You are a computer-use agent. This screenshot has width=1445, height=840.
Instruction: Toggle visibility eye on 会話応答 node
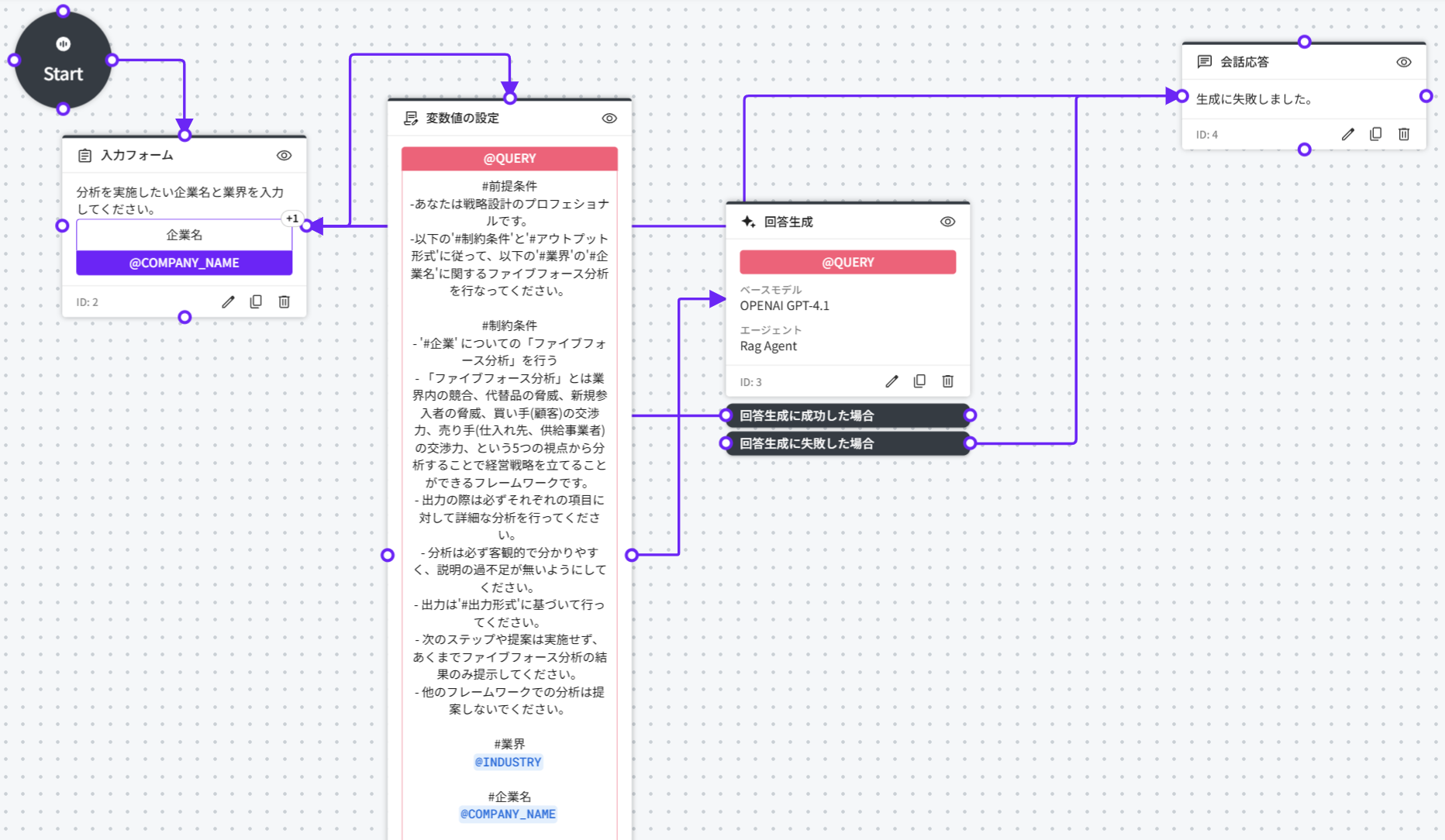(1404, 62)
